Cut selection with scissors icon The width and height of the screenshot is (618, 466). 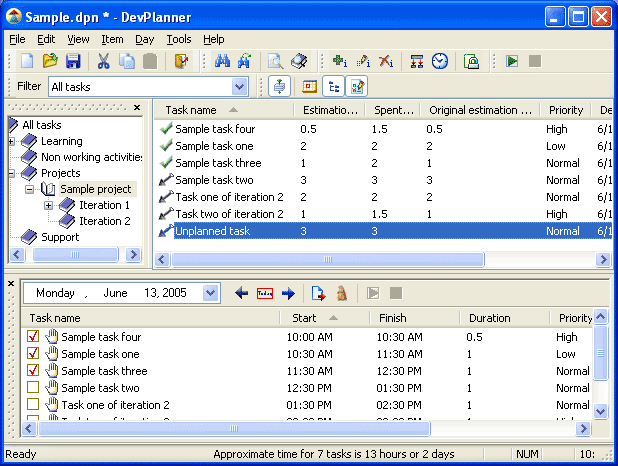(x=103, y=61)
